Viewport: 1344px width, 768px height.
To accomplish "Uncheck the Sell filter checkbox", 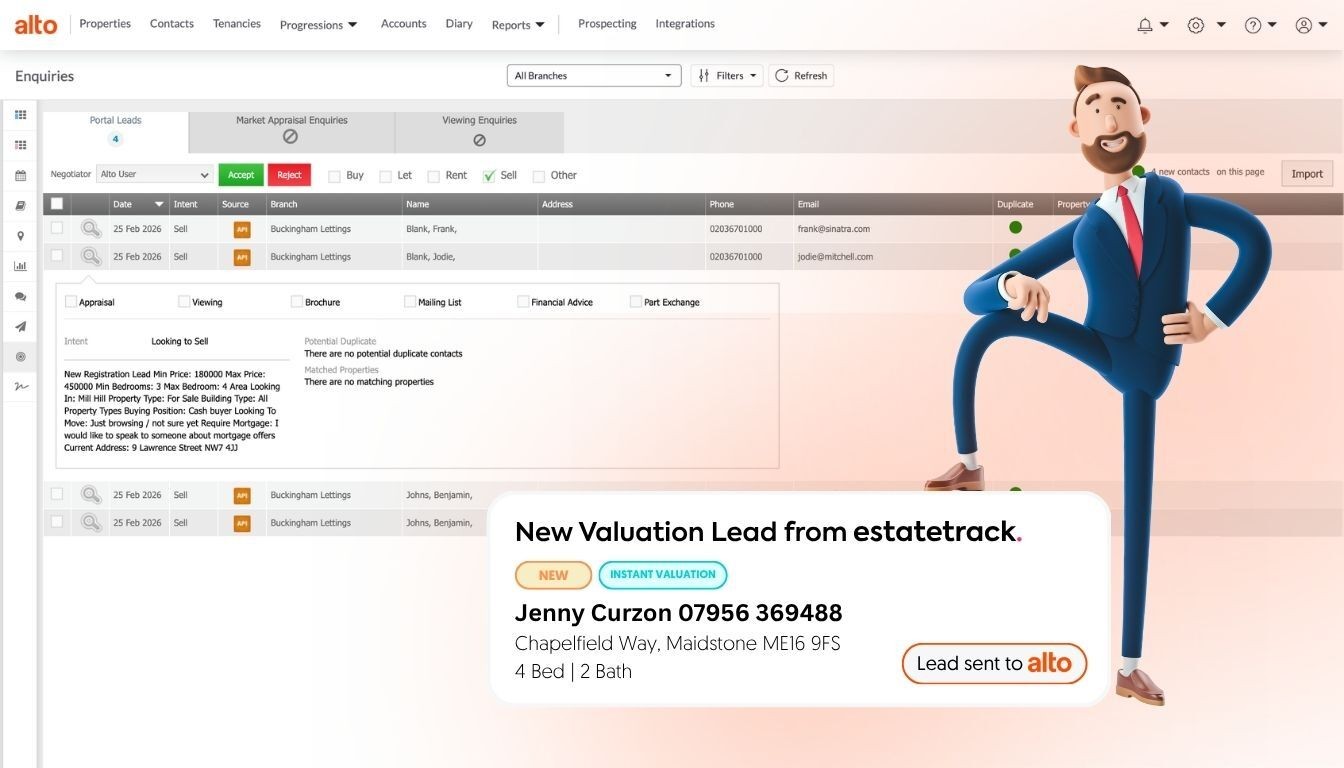I will pyautogui.click(x=490, y=175).
